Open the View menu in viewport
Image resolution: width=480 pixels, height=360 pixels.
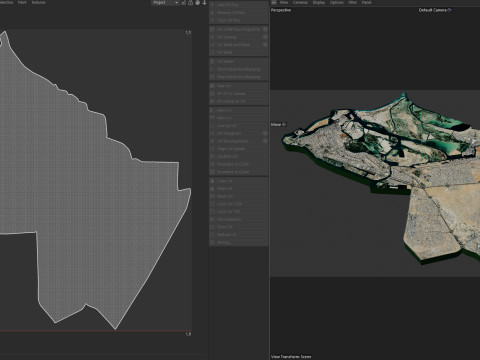coord(284,2)
